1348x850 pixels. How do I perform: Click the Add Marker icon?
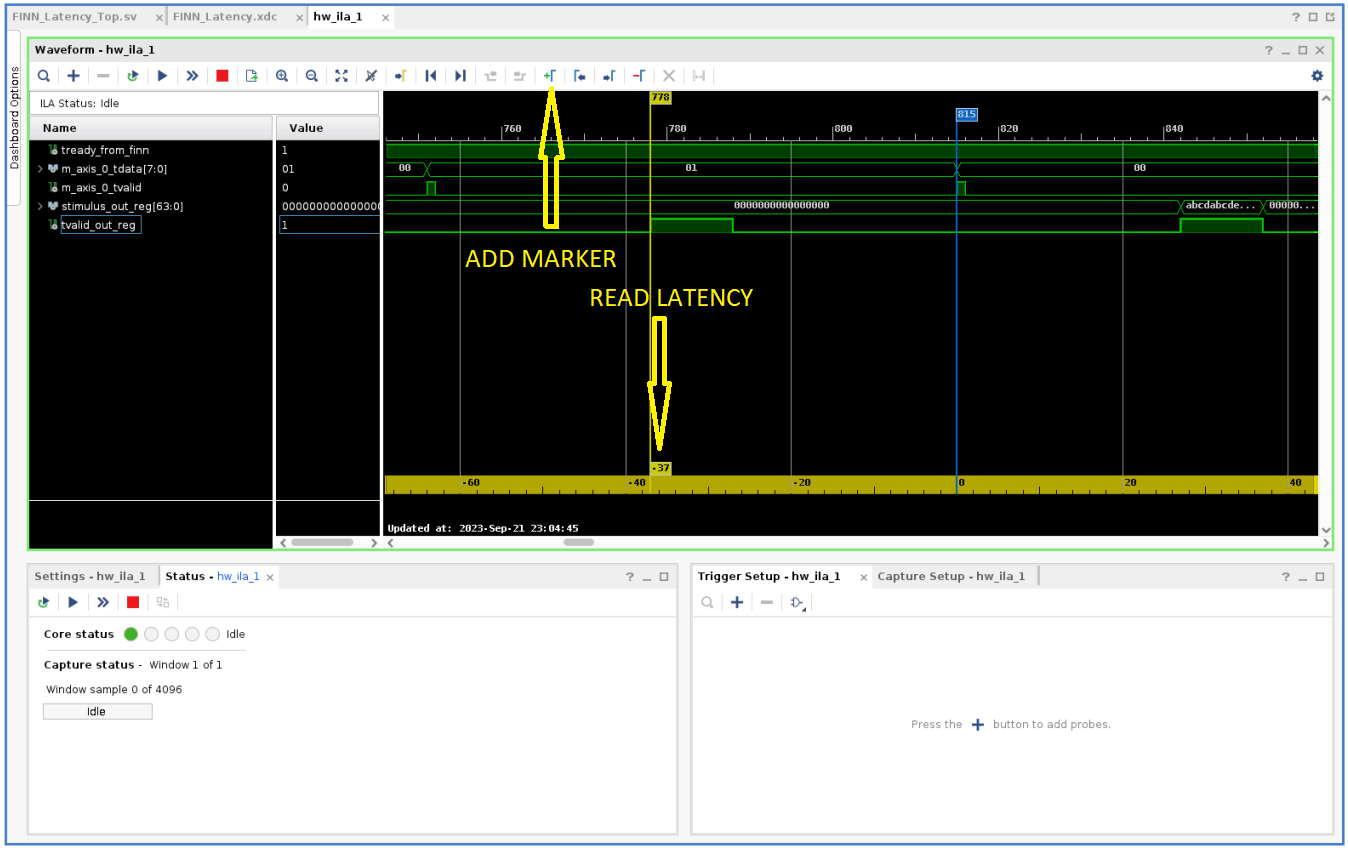[x=550, y=76]
